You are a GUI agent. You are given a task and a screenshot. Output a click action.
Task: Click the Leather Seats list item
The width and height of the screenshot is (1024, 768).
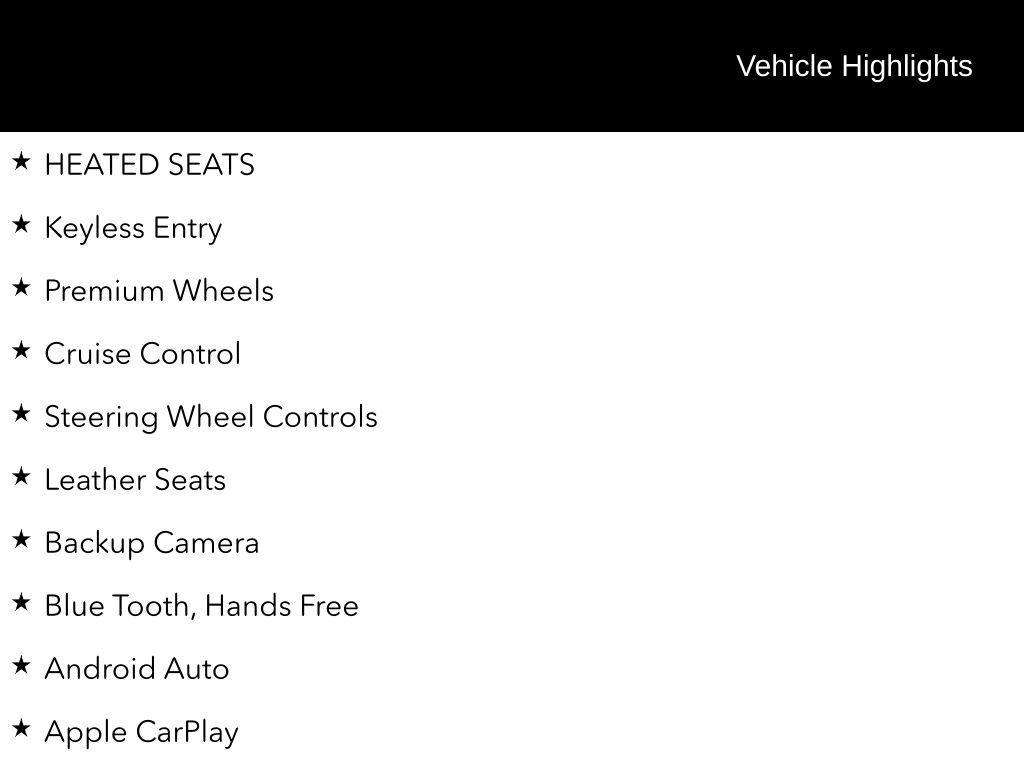point(135,480)
